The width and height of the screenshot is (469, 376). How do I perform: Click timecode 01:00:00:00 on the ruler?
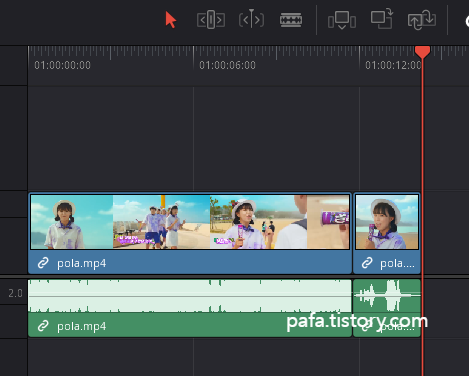click(62, 65)
